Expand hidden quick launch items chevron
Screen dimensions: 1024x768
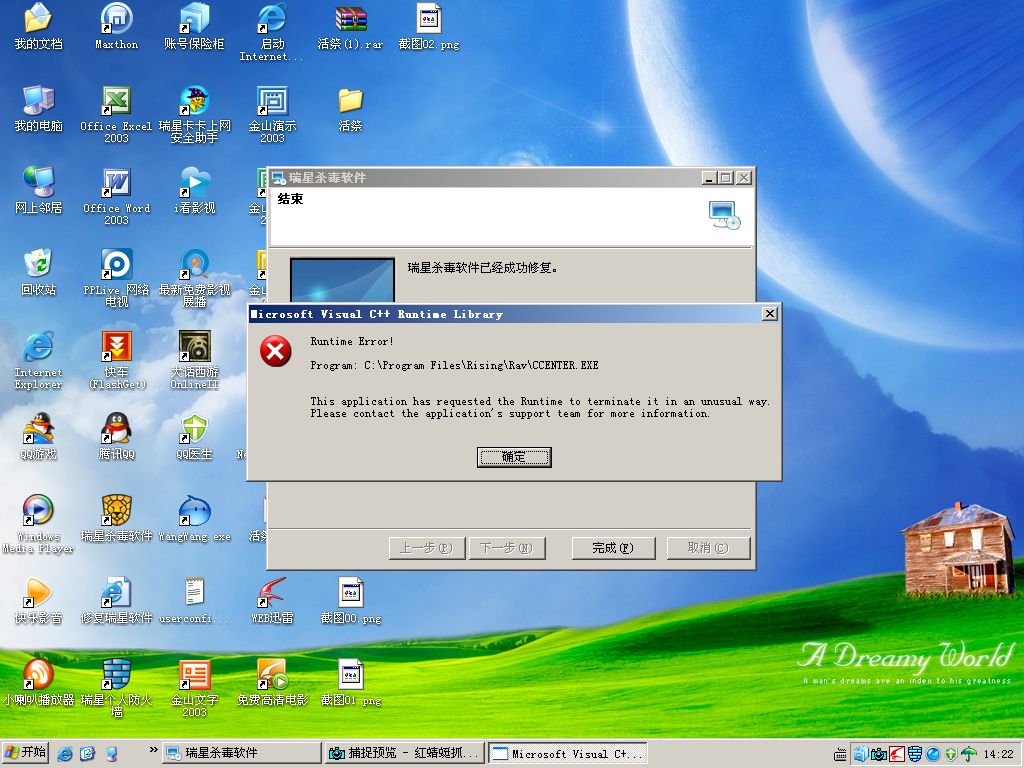tap(153, 750)
